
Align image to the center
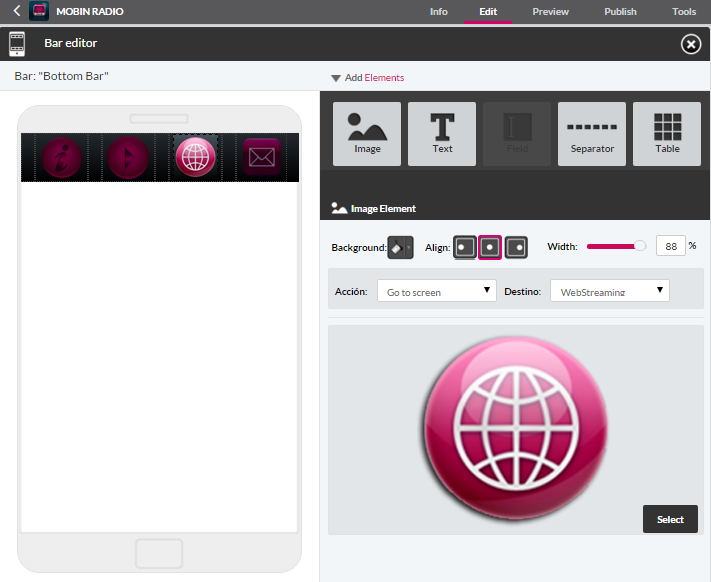[490, 247]
